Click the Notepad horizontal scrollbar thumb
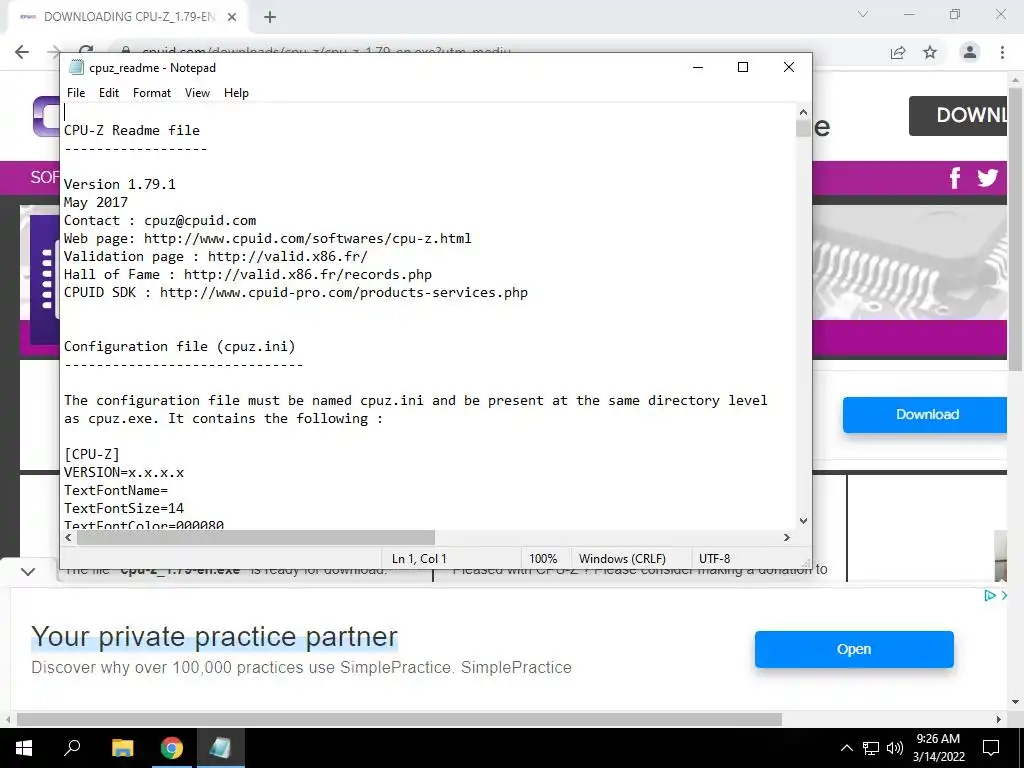This screenshot has width=1024, height=768. tap(256, 537)
